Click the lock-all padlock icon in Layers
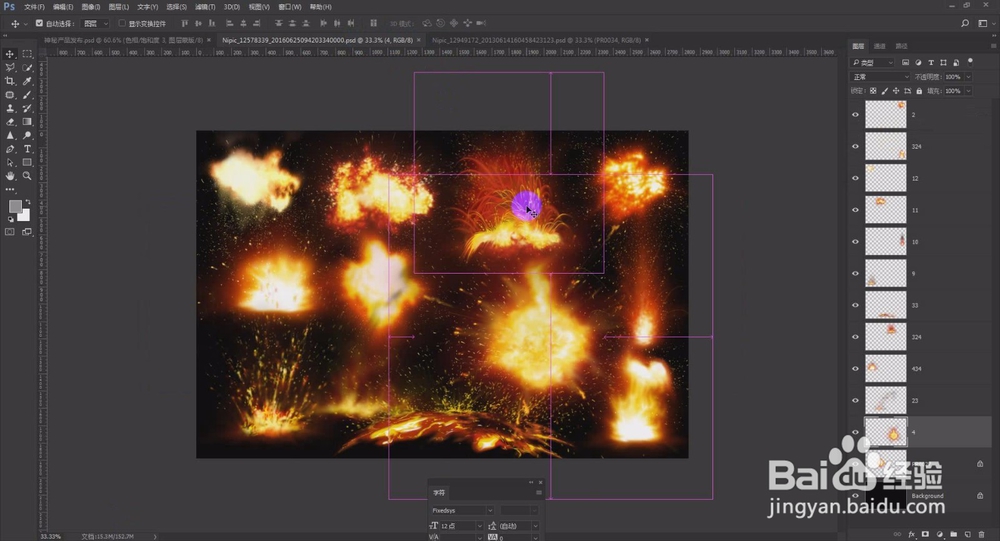The height and width of the screenshot is (541, 1000). pos(919,91)
